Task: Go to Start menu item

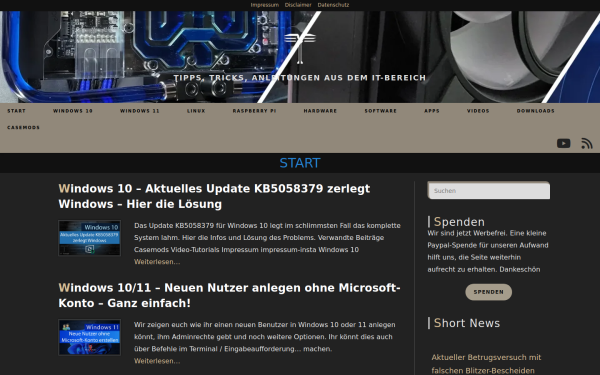Action: tap(16, 111)
